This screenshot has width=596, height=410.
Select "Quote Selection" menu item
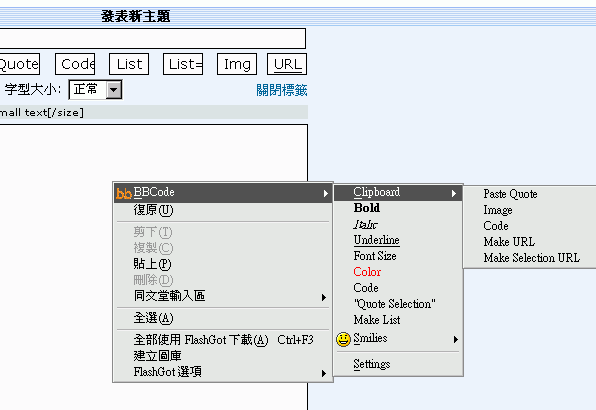pos(398,304)
